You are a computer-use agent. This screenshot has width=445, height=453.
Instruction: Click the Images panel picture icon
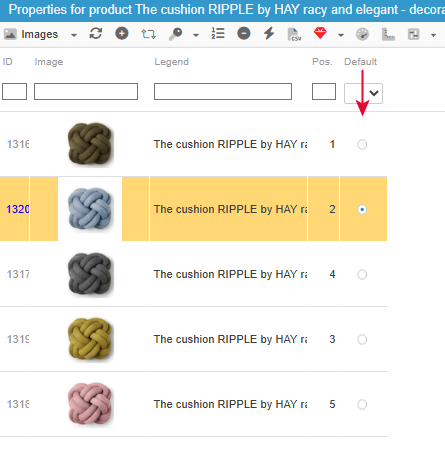click(x=10, y=34)
